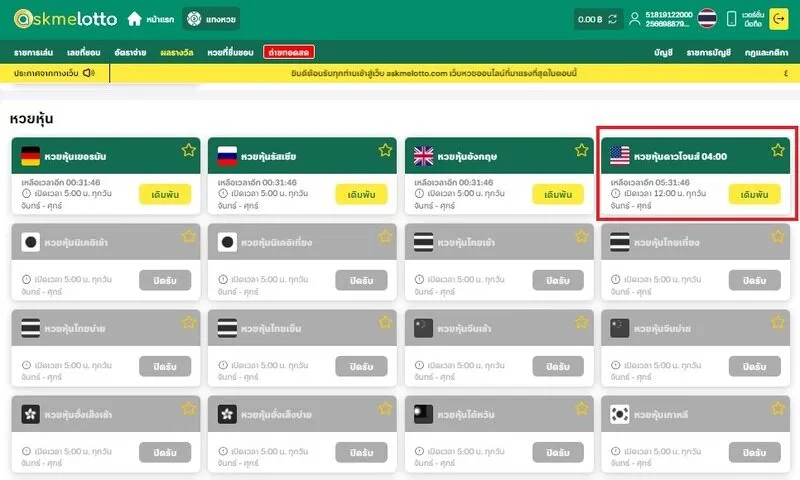The height and width of the screenshot is (480, 800).
Task: Toggle favorite star on English stock lottery
Action: (x=581, y=150)
